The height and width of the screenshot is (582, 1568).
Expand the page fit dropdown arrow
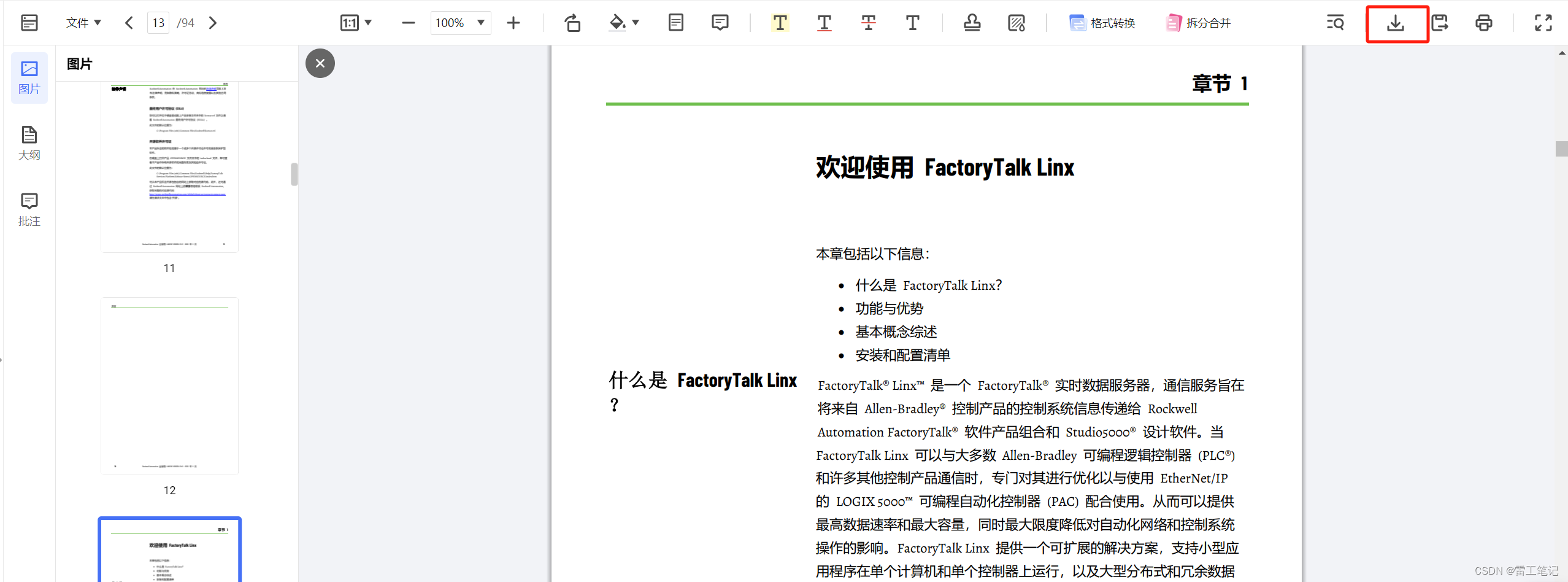[368, 23]
